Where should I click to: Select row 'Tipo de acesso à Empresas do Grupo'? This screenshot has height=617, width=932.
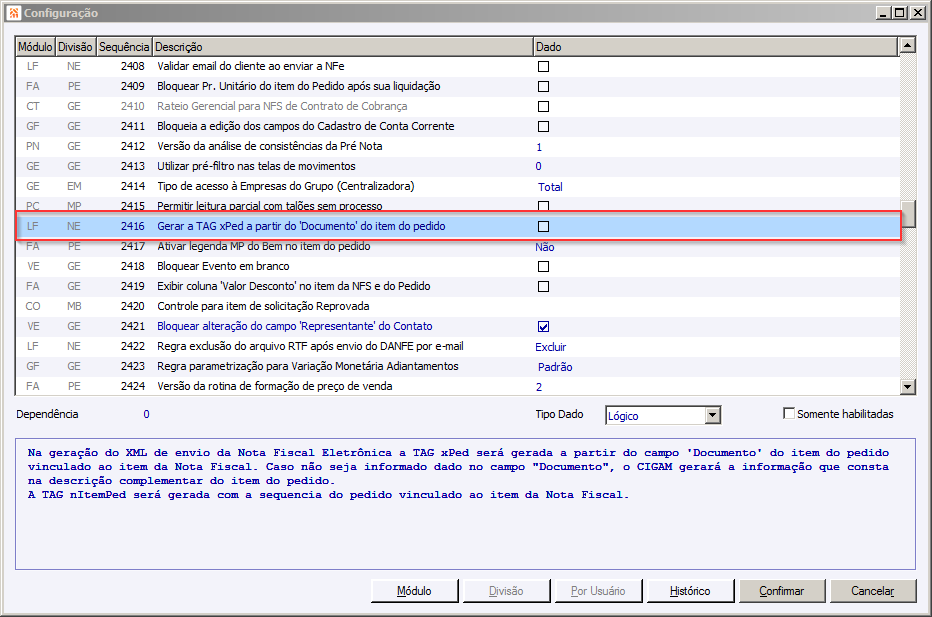[x=456, y=187]
